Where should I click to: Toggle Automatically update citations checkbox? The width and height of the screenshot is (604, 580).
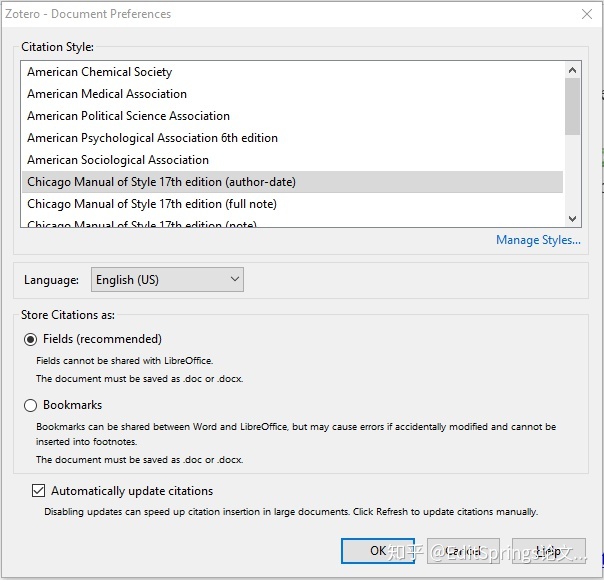pos(38,491)
